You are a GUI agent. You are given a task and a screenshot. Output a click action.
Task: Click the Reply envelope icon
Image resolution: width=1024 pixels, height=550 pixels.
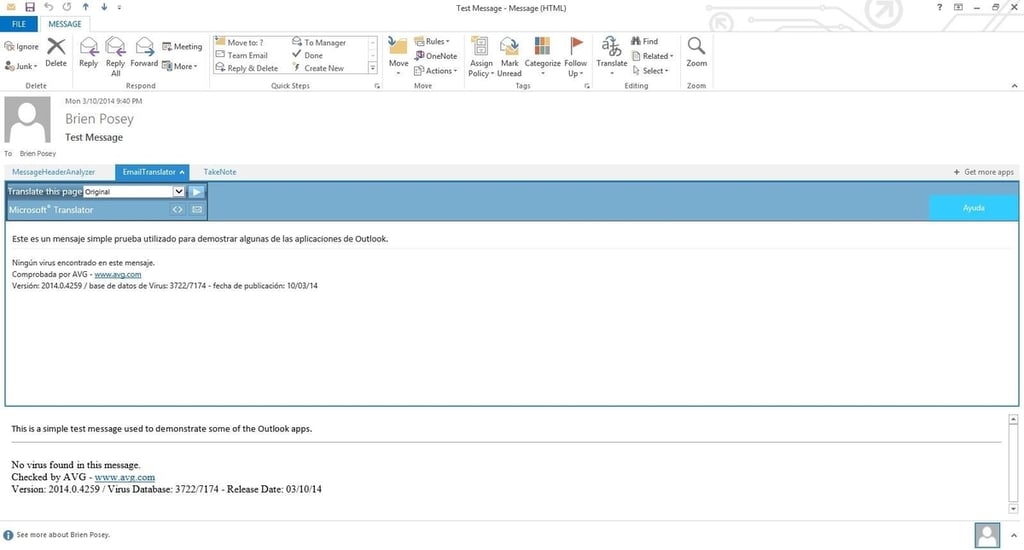coord(88,47)
